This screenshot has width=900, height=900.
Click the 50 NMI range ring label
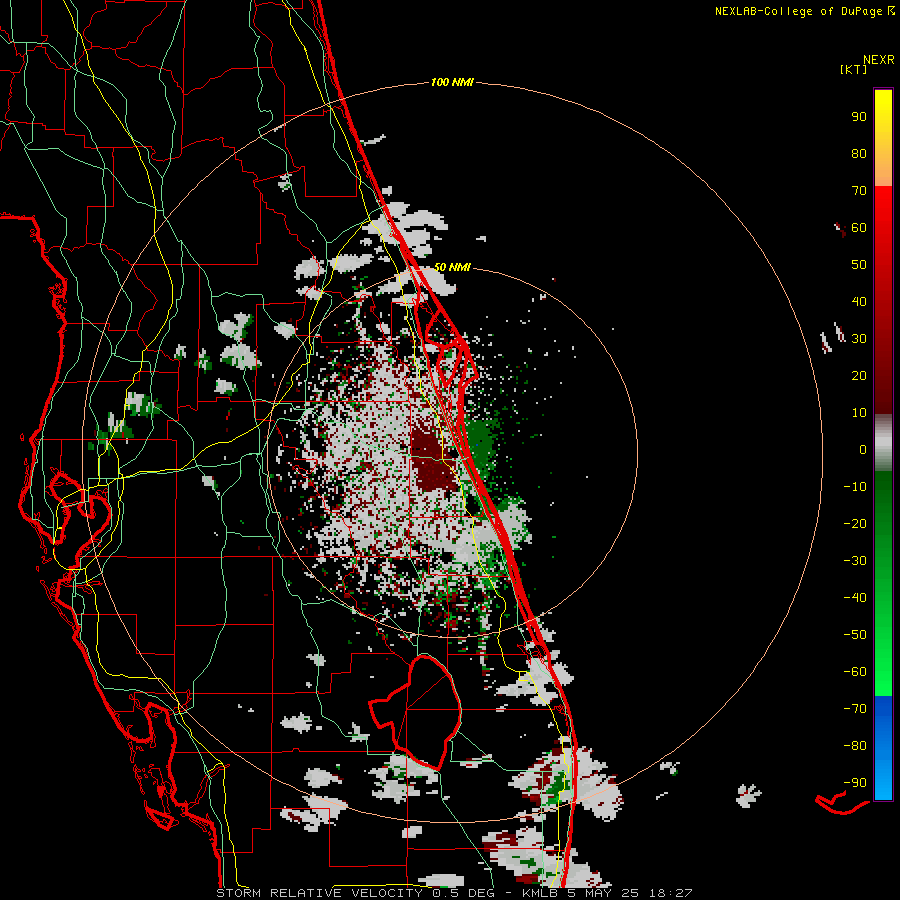point(452,267)
